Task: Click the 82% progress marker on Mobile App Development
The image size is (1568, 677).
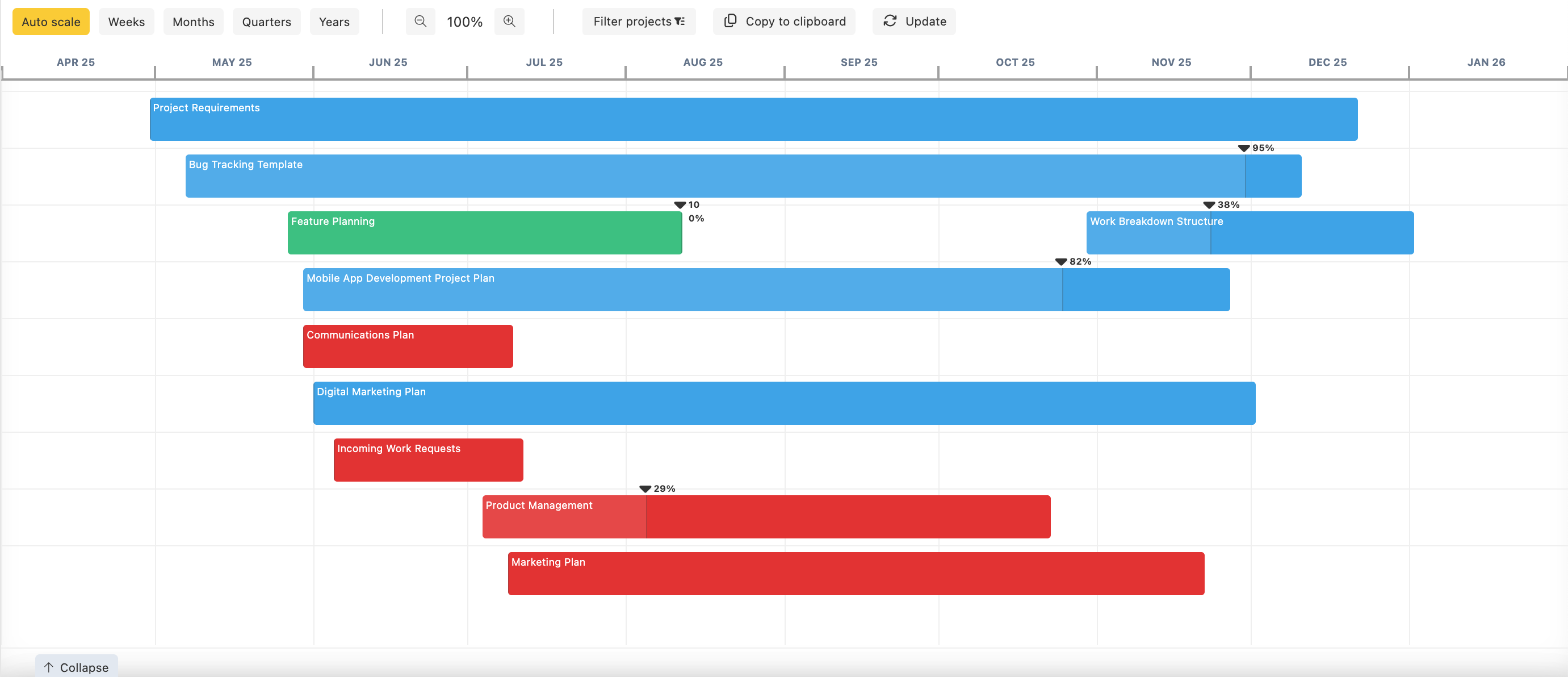Action: [x=1062, y=261]
